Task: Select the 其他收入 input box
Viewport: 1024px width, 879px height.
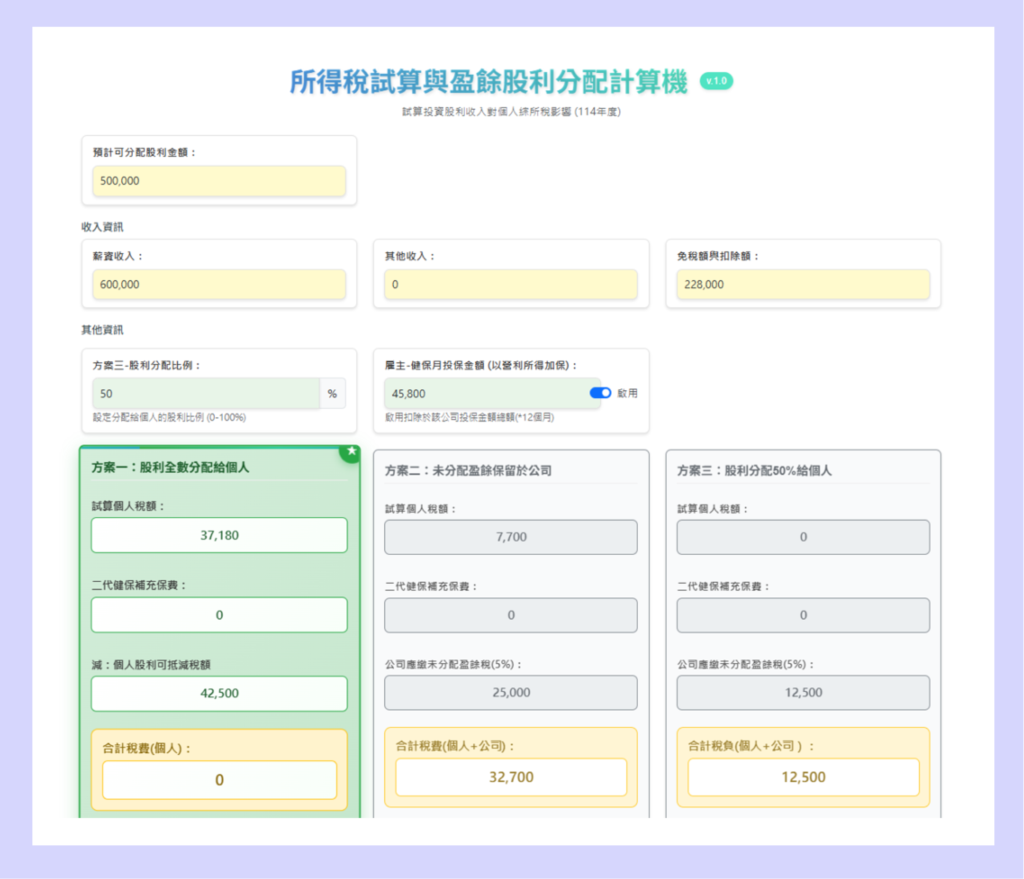Action: [x=511, y=284]
